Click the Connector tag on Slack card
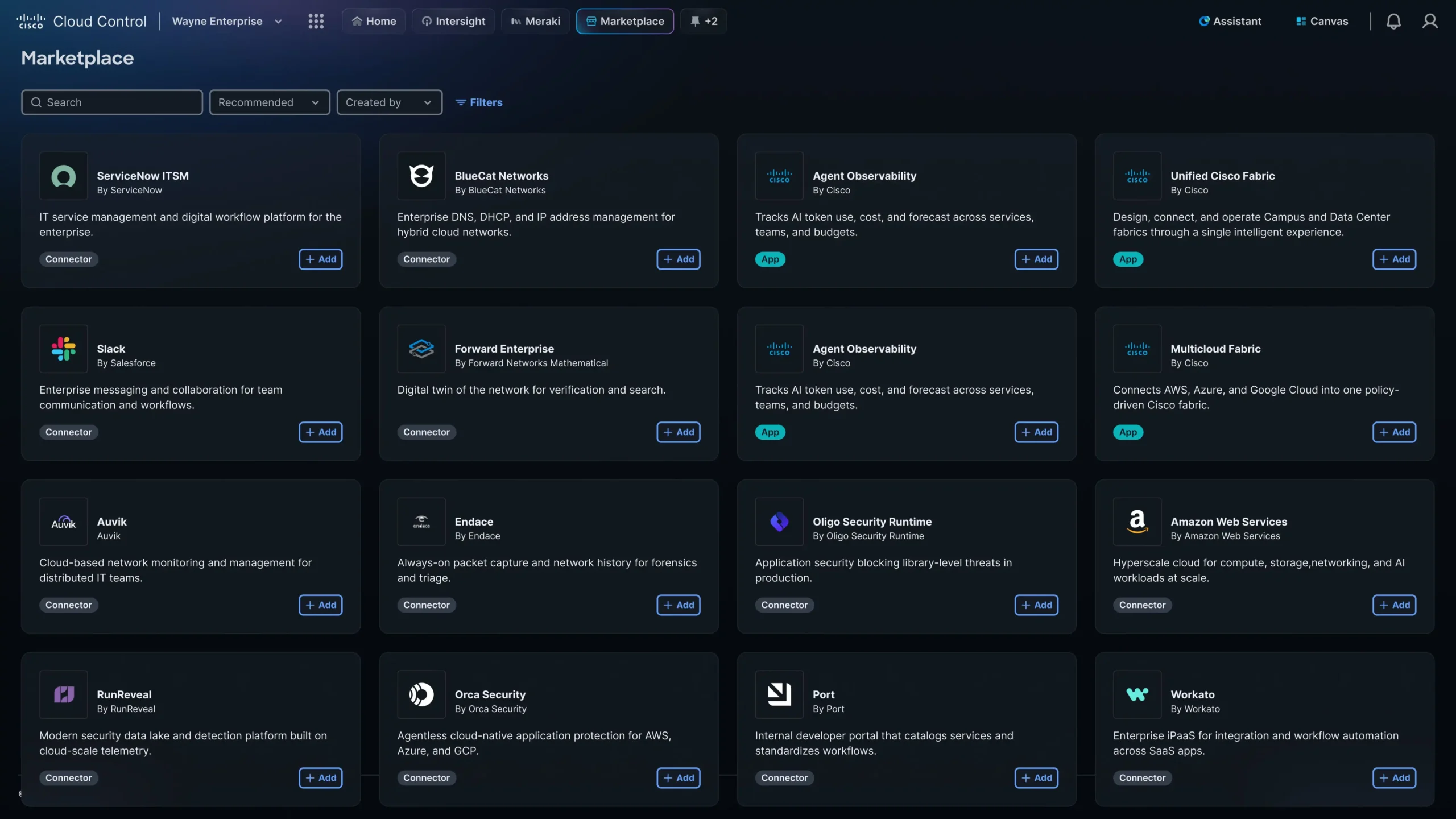 coord(69,432)
